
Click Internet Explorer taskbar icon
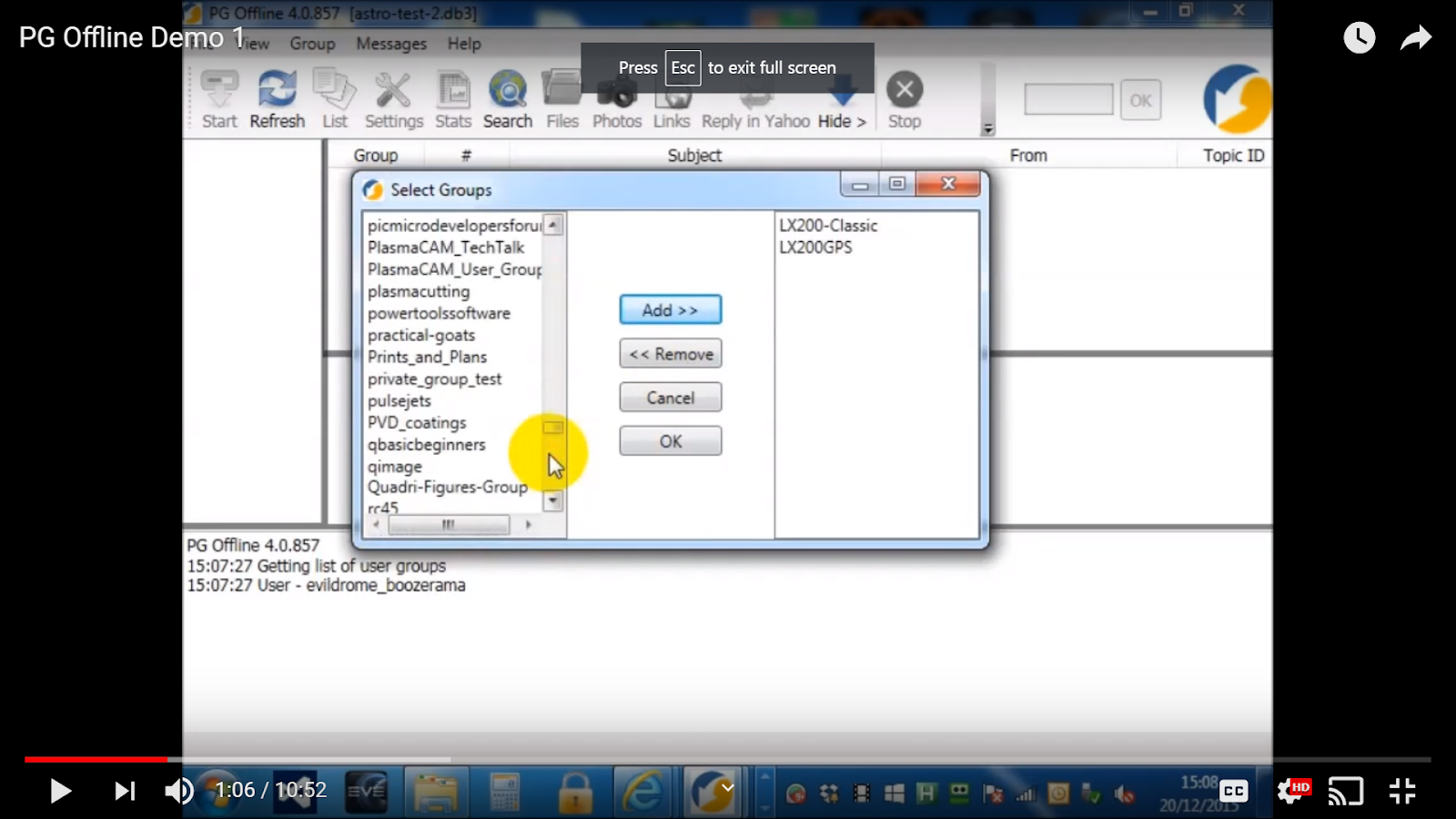pyautogui.click(x=642, y=792)
